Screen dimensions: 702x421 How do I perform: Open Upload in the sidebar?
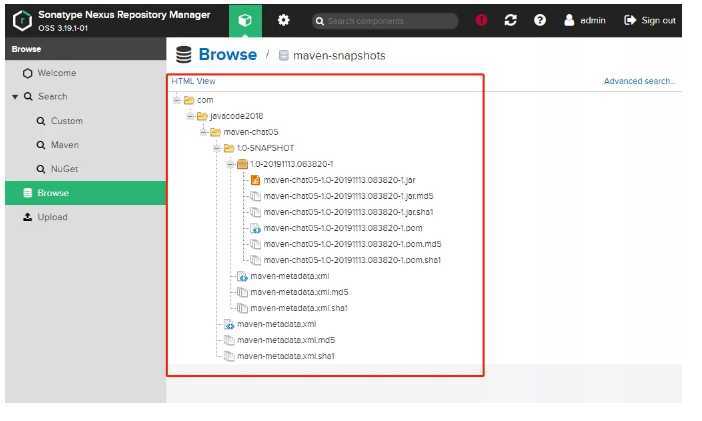52,217
